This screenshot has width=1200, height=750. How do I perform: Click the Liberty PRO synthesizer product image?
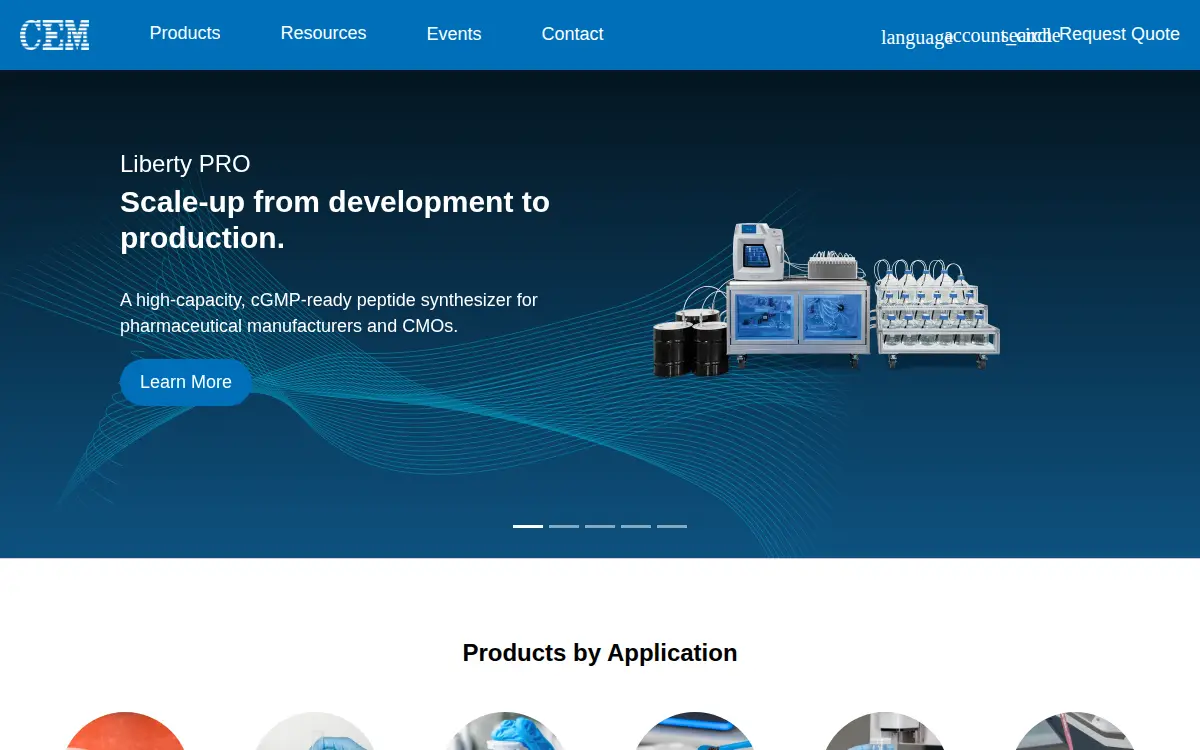(826, 300)
